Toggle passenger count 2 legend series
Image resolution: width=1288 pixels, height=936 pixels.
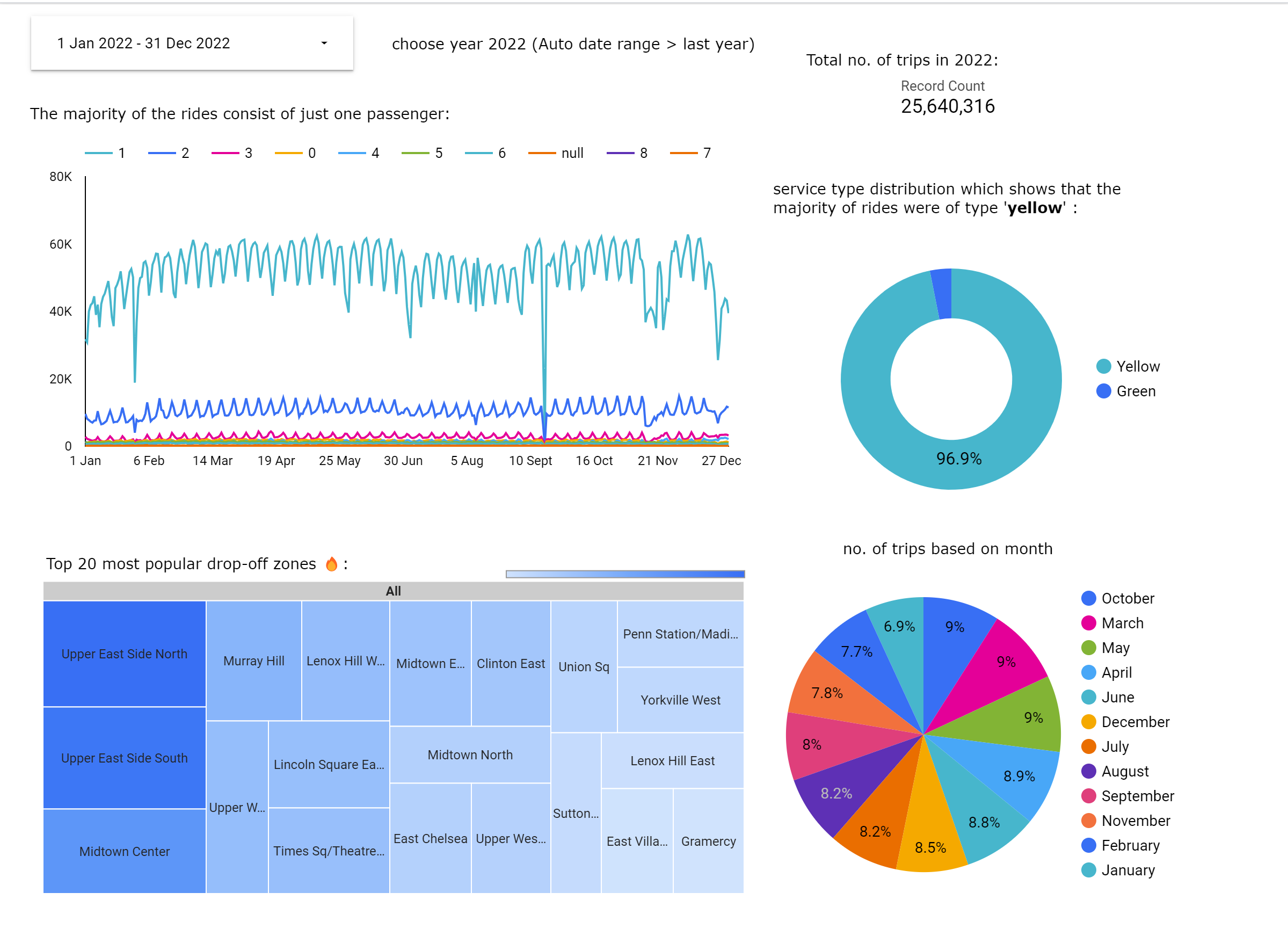168,153
